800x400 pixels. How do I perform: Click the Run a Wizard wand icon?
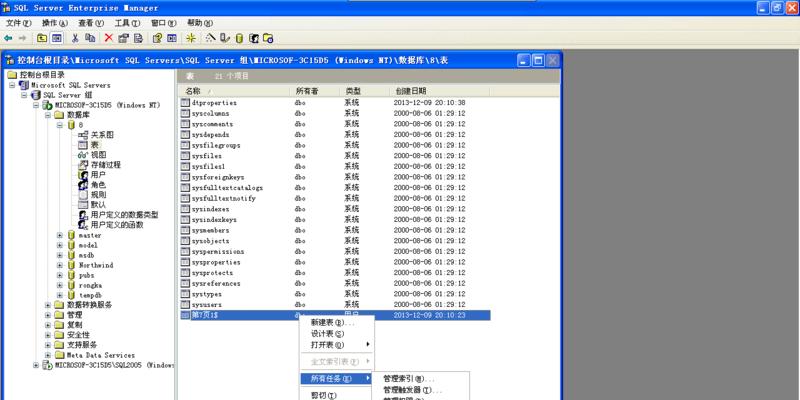210,38
